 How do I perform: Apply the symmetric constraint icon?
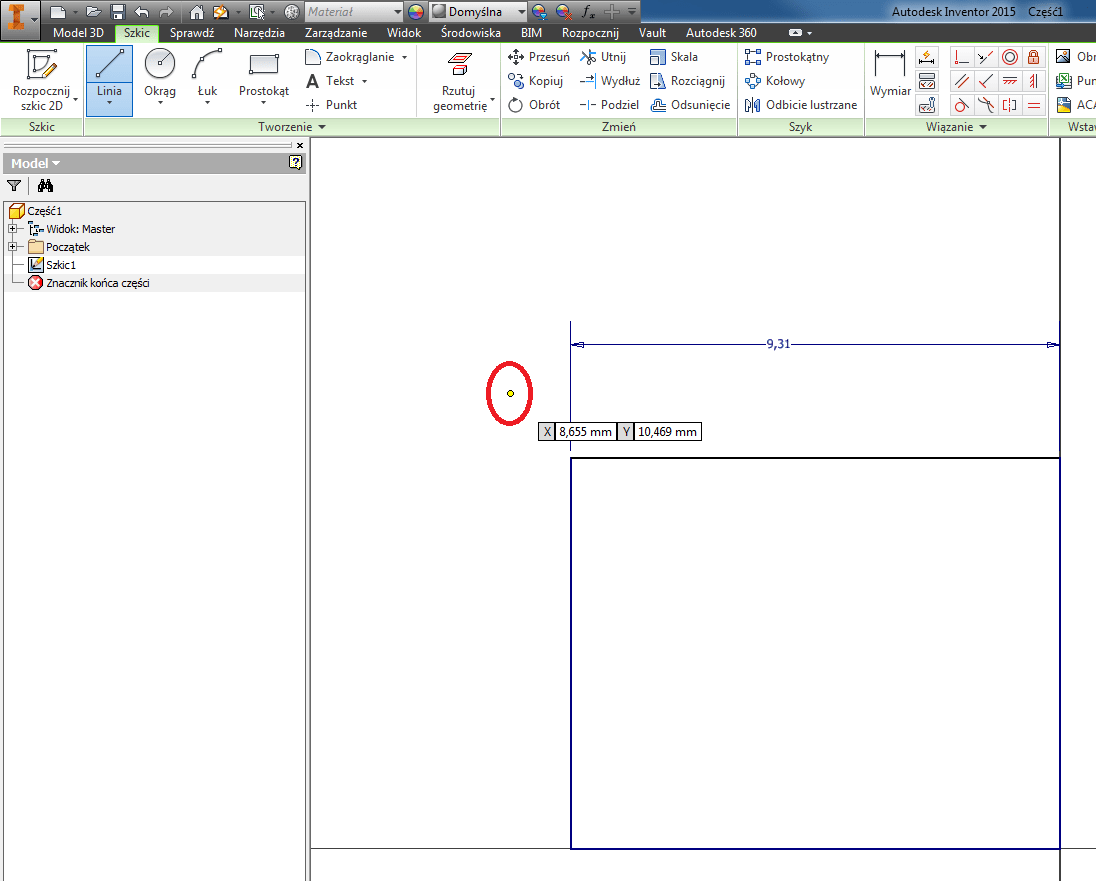pos(1009,105)
